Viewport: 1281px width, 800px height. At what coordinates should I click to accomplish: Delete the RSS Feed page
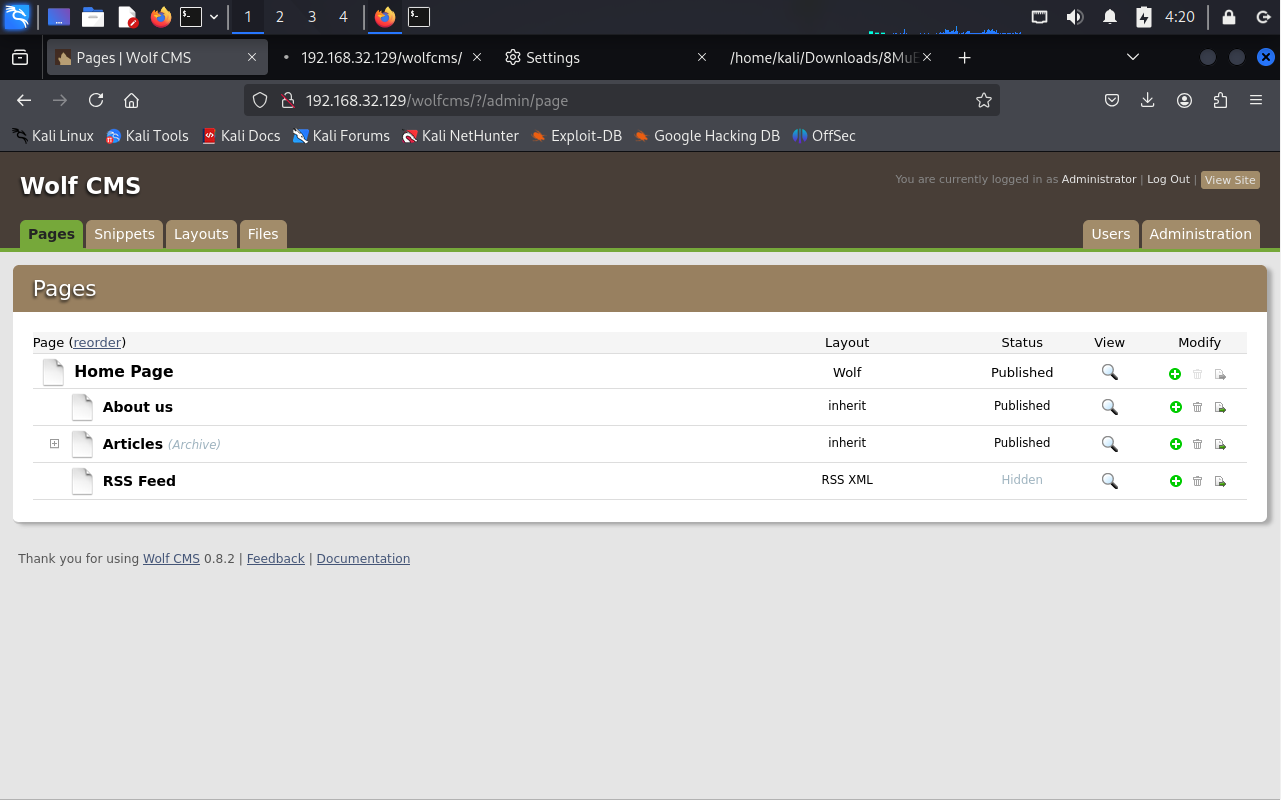click(1197, 481)
